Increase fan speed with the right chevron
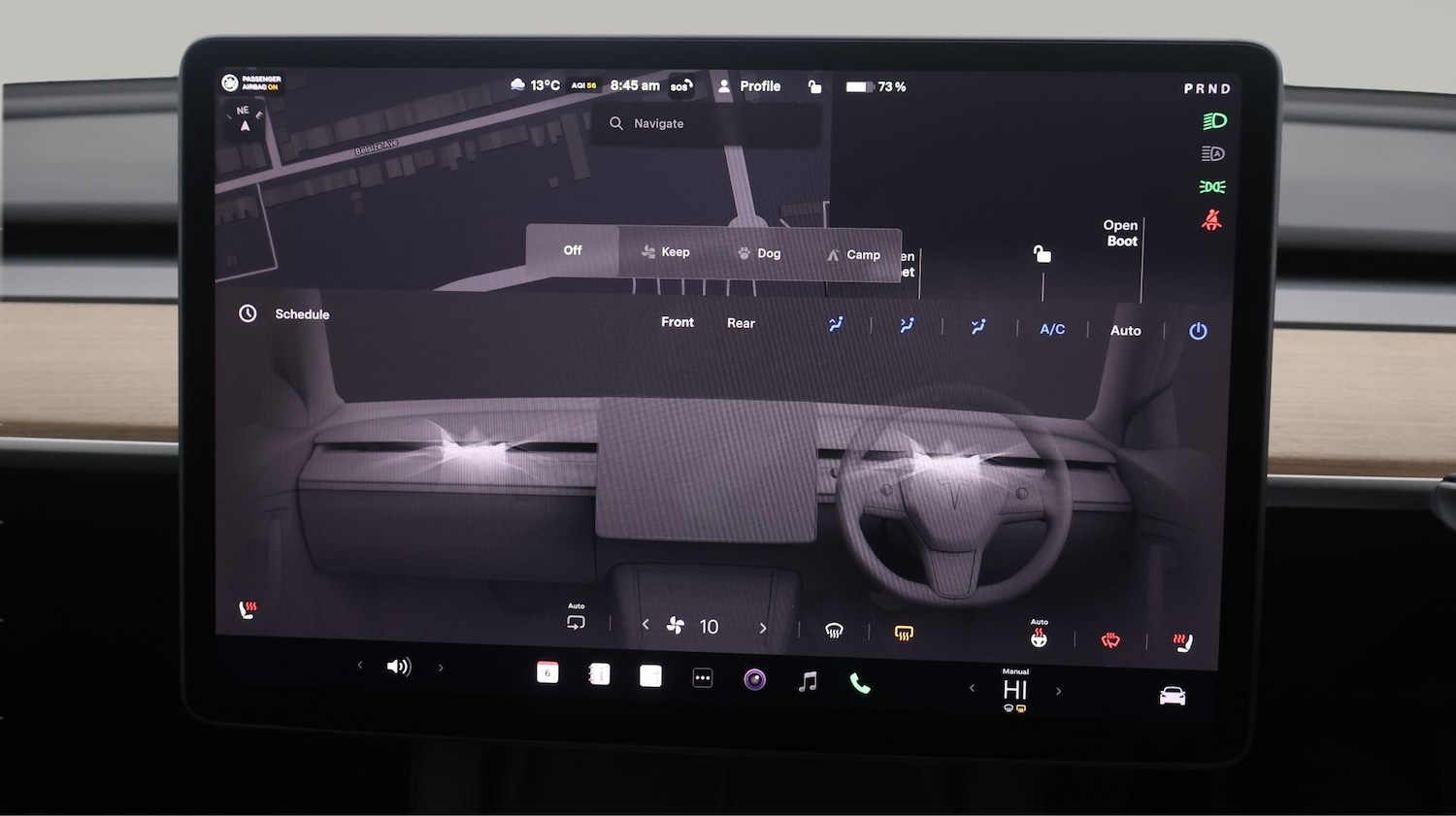Screen dimensions: 1456x816 [763, 627]
